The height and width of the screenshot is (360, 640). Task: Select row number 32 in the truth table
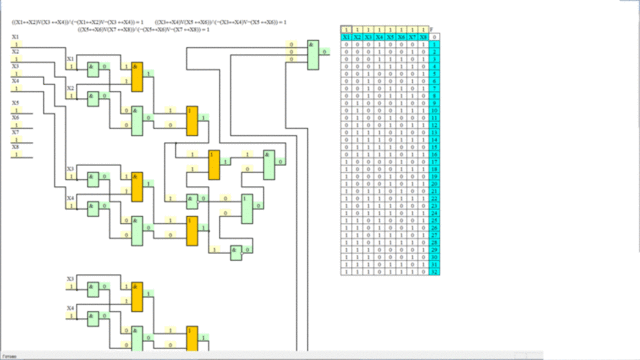(x=434, y=272)
